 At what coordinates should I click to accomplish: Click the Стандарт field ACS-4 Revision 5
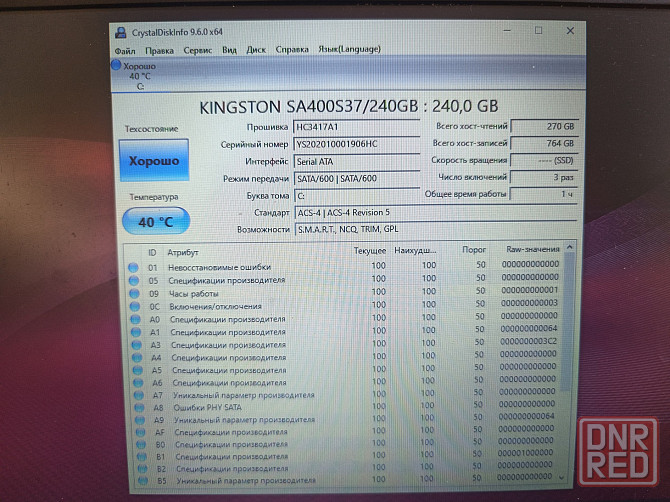point(436,212)
